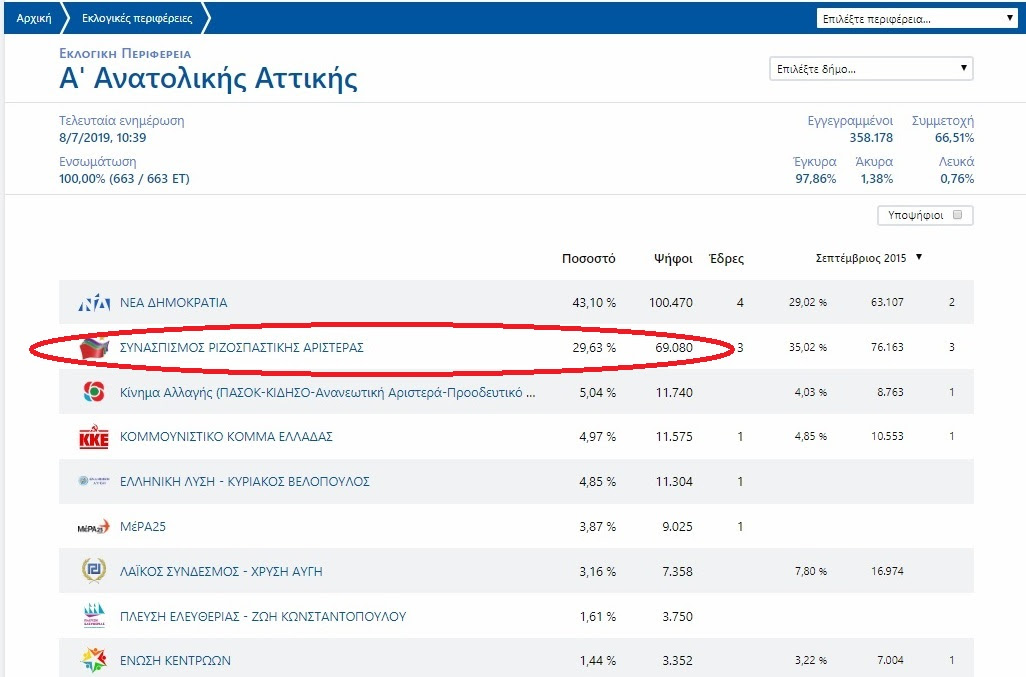Click the 9.025 votes value
This screenshot has width=1026, height=677.
click(x=677, y=527)
